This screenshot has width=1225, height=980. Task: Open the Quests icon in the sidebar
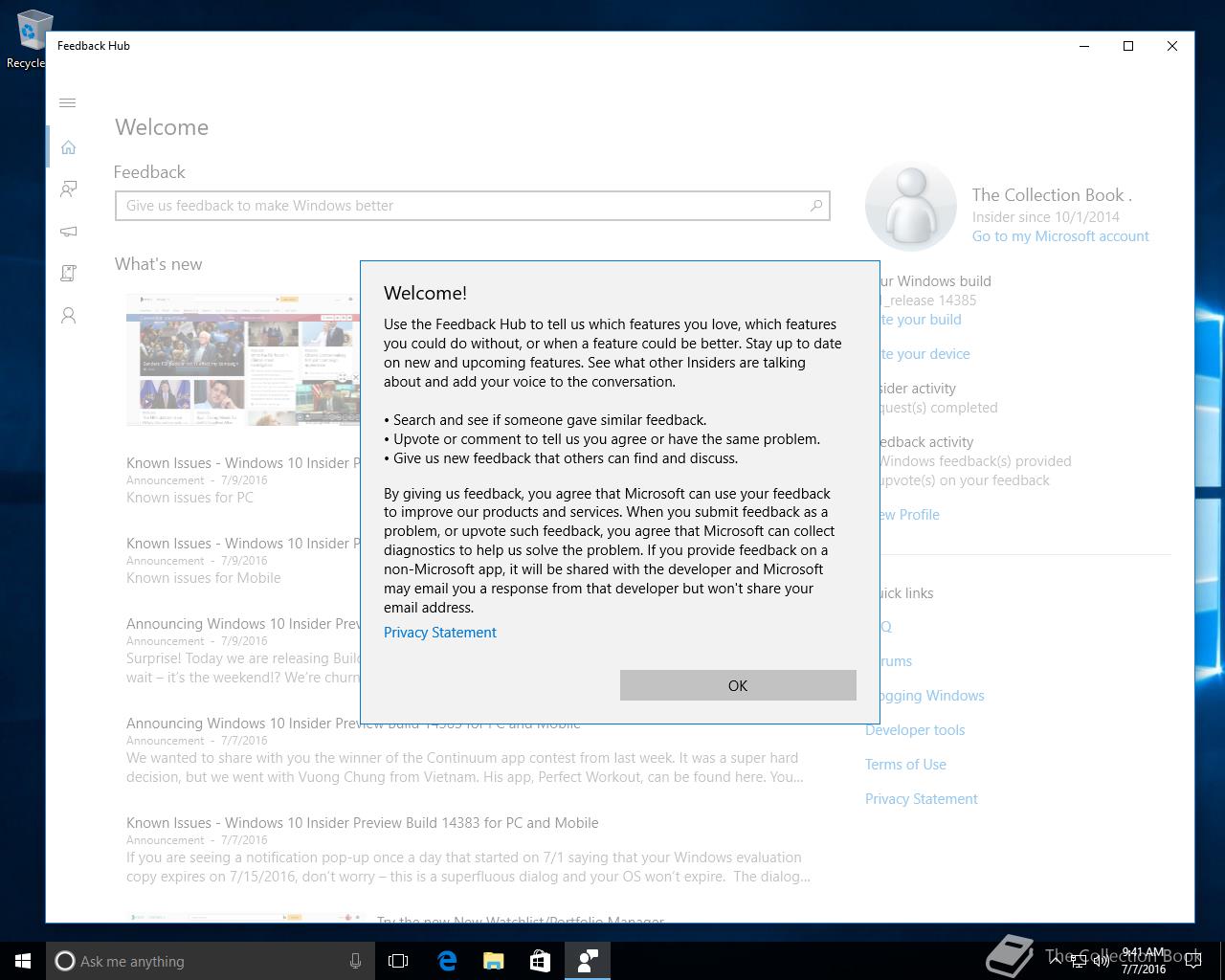(x=68, y=274)
